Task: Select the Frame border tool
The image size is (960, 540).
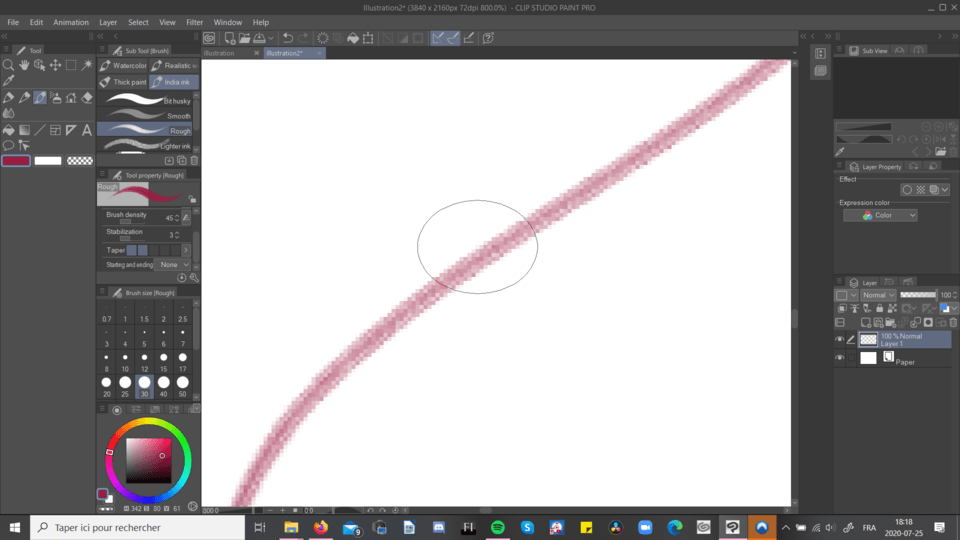Action: pyautogui.click(x=56, y=130)
